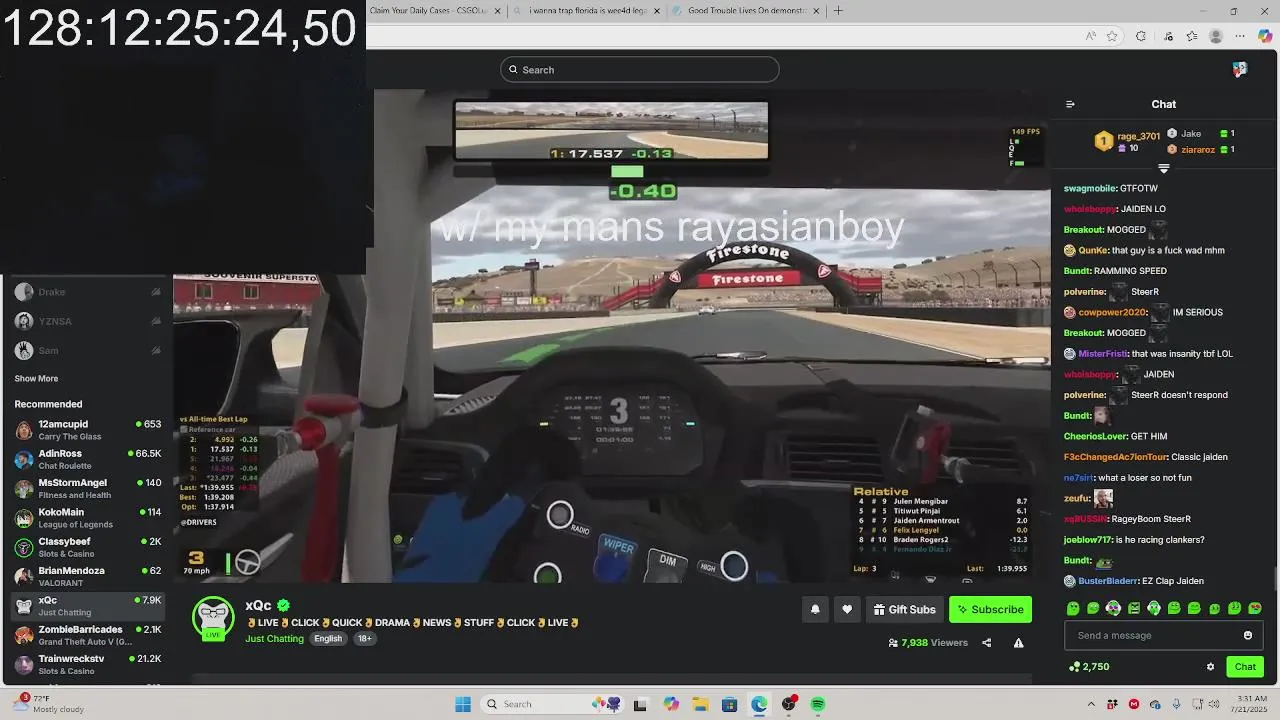Open 12amcupid recommended channel

(x=87, y=430)
